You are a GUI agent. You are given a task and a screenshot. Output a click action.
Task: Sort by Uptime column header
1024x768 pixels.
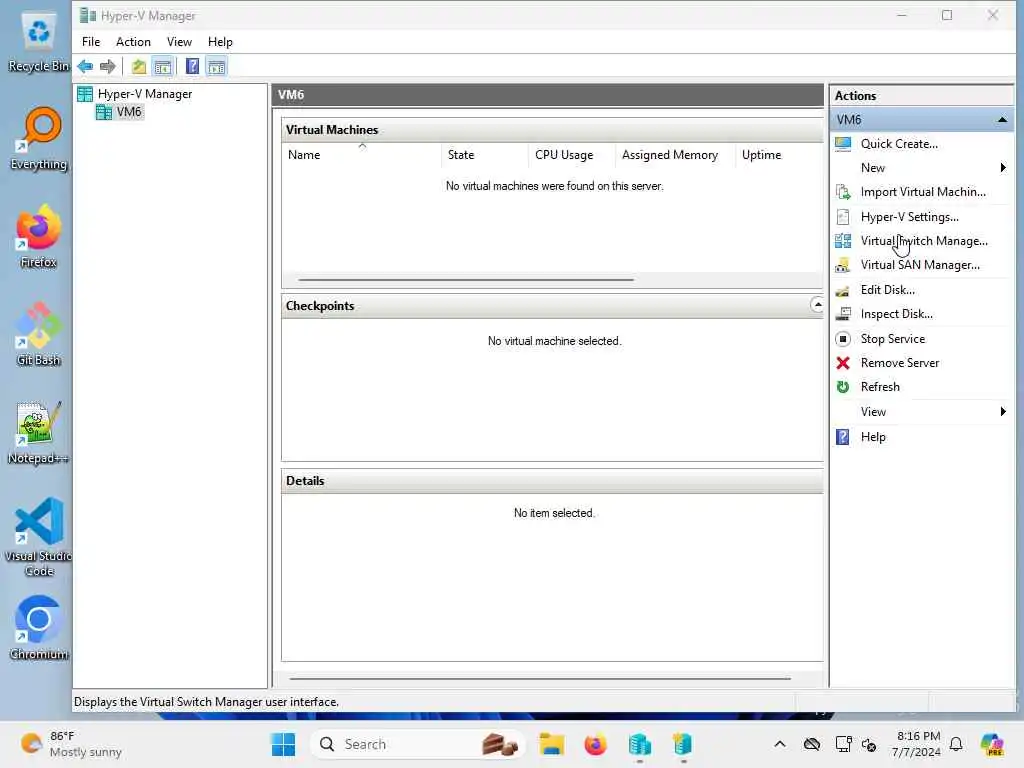pyautogui.click(x=778, y=155)
